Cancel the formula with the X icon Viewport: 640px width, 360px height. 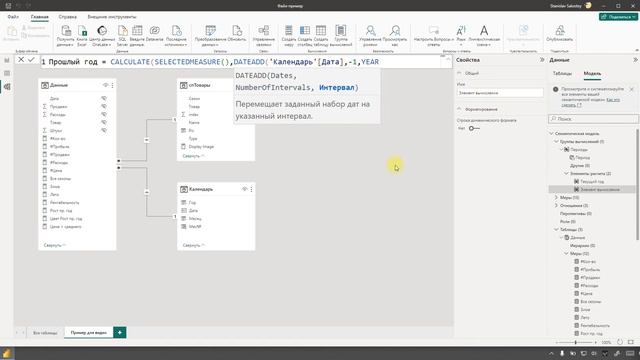(x=21, y=60)
